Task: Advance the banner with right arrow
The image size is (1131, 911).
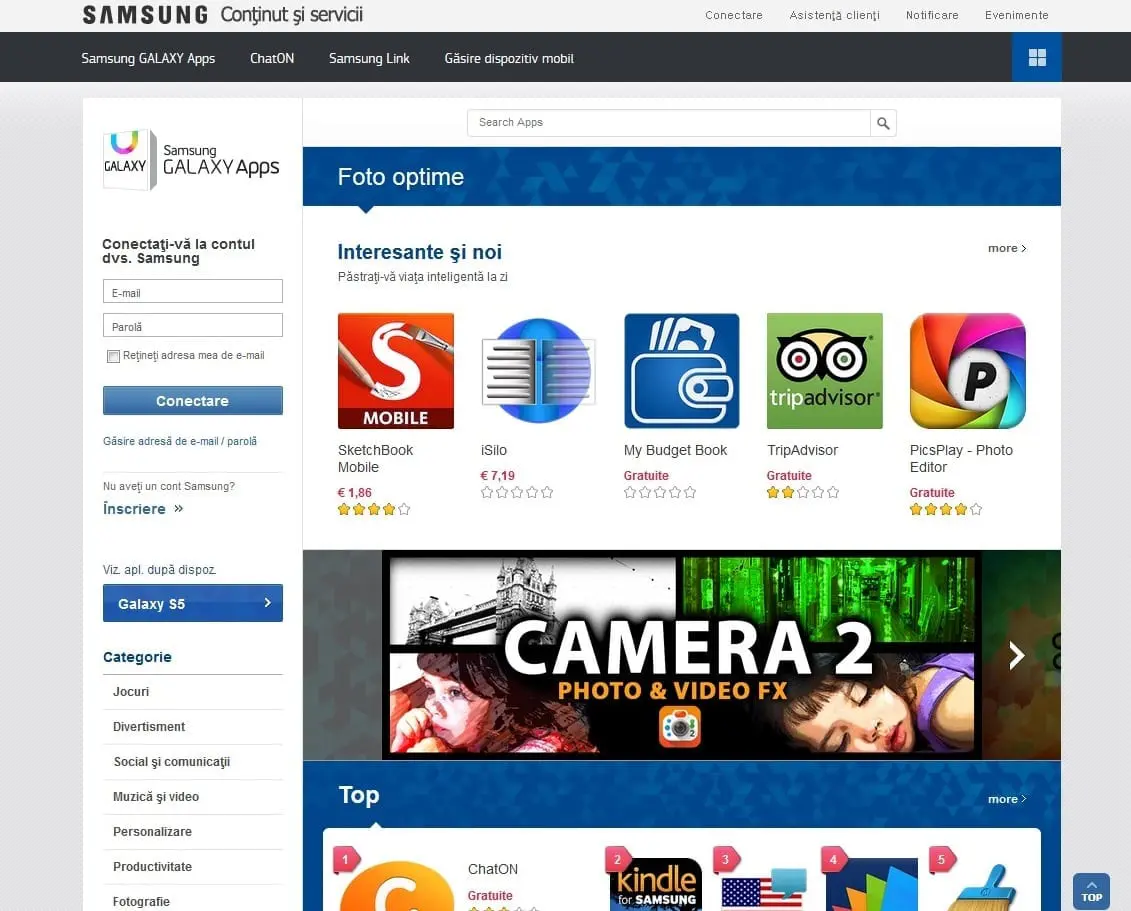Action: 1016,655
